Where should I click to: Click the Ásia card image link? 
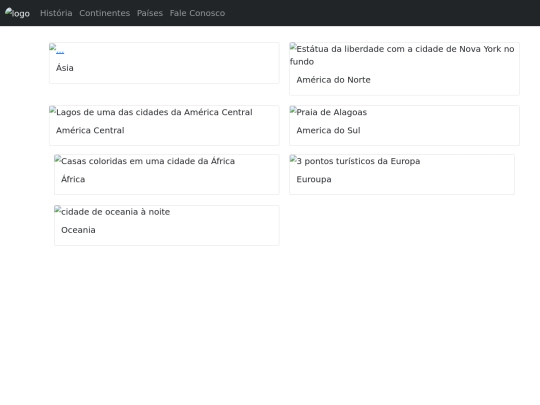[57, 49]
